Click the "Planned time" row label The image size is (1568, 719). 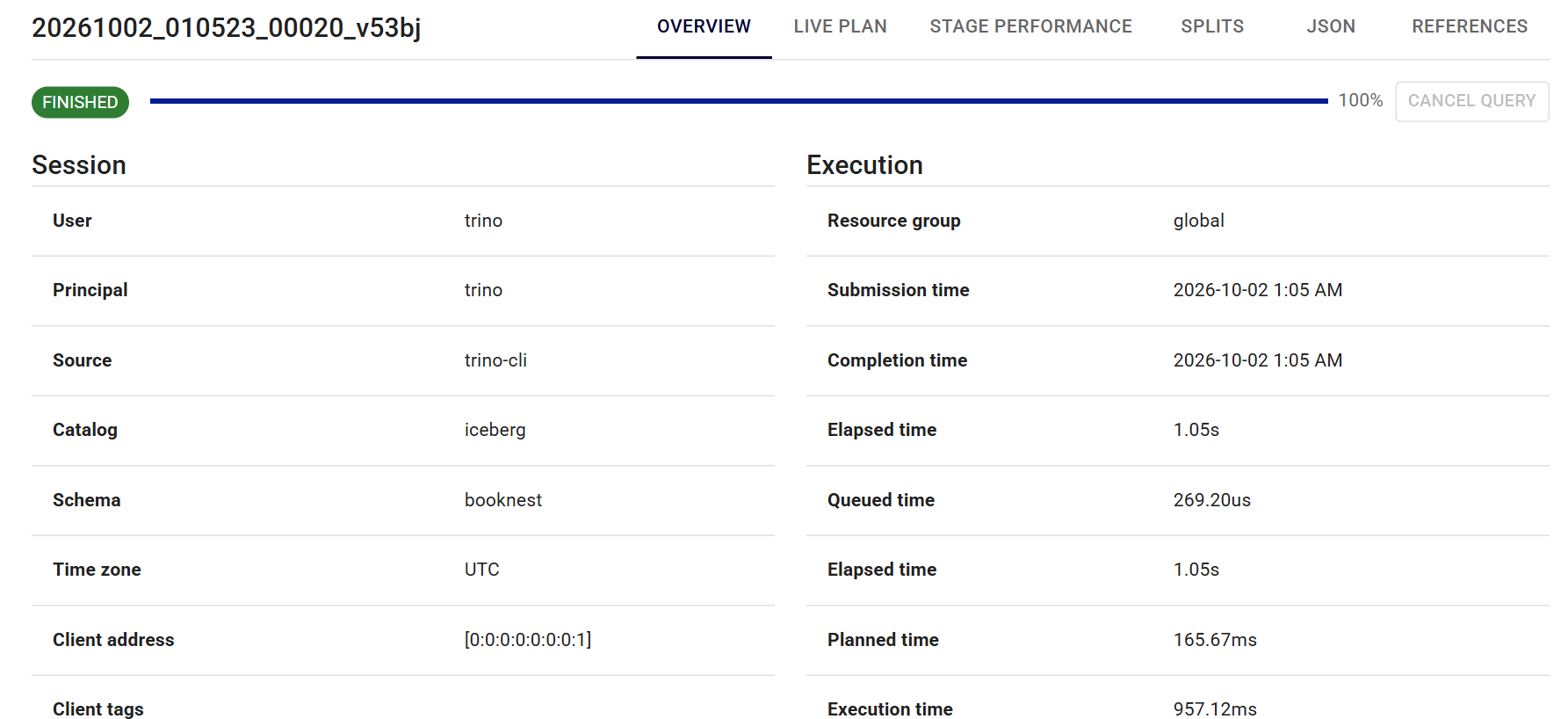[x=883, y=640]
